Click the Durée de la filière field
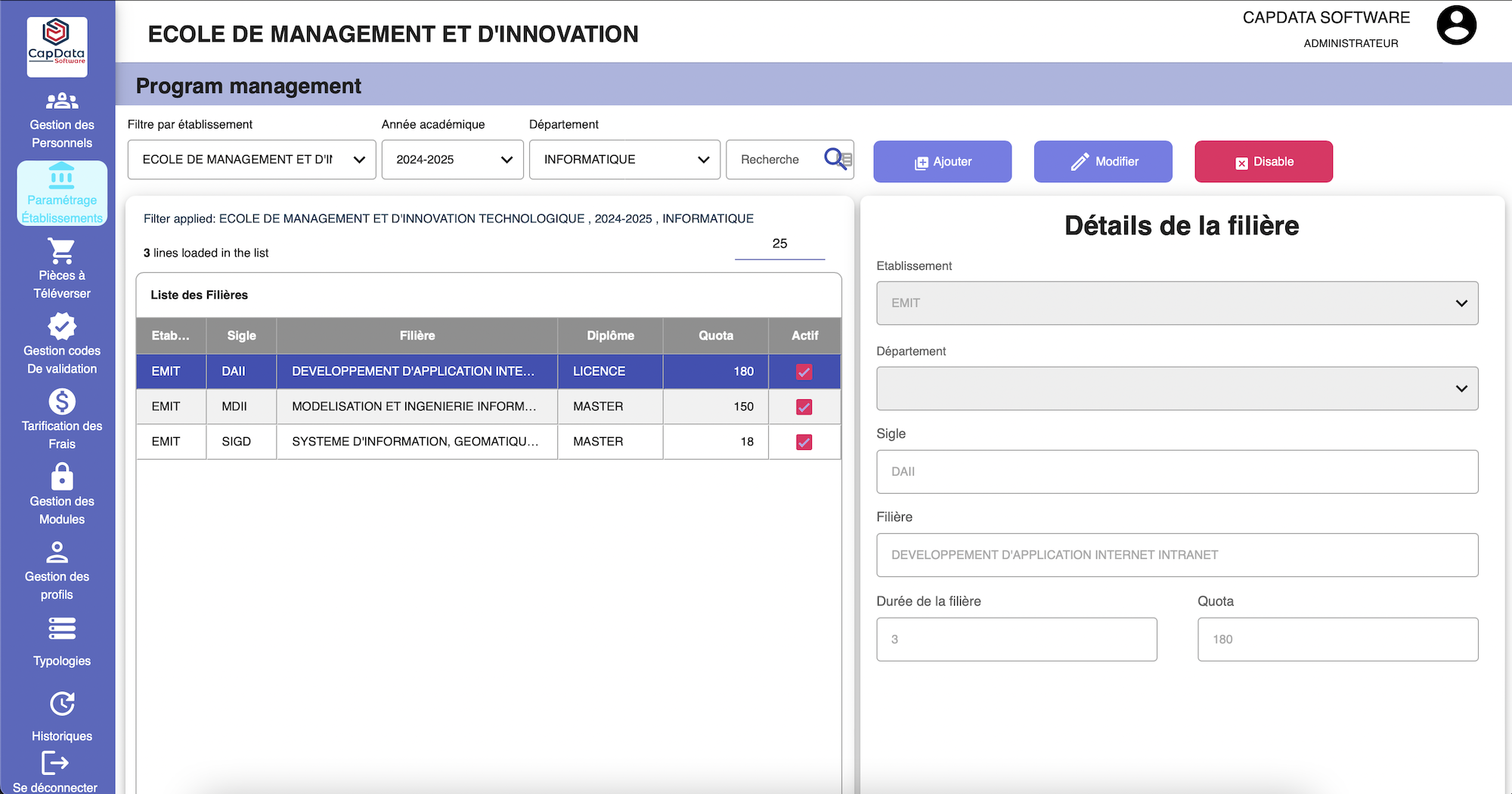Screen dimensions: 1512x794 point(1016,640)
